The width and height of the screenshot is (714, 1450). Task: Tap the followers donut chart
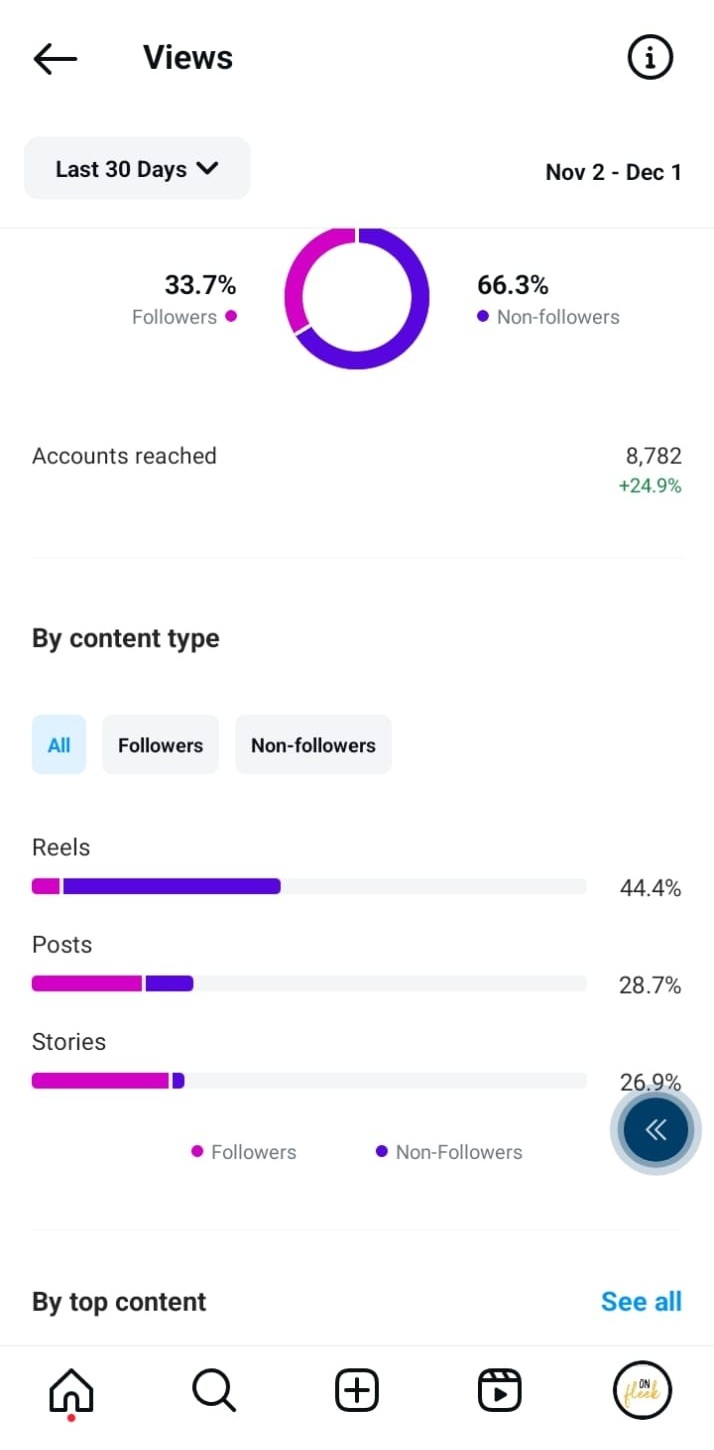pyautogui.click(x=357, y=298)
